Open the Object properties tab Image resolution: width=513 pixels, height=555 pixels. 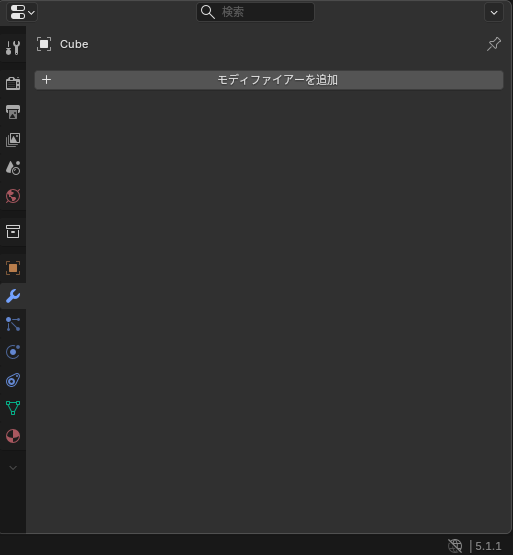13,268
